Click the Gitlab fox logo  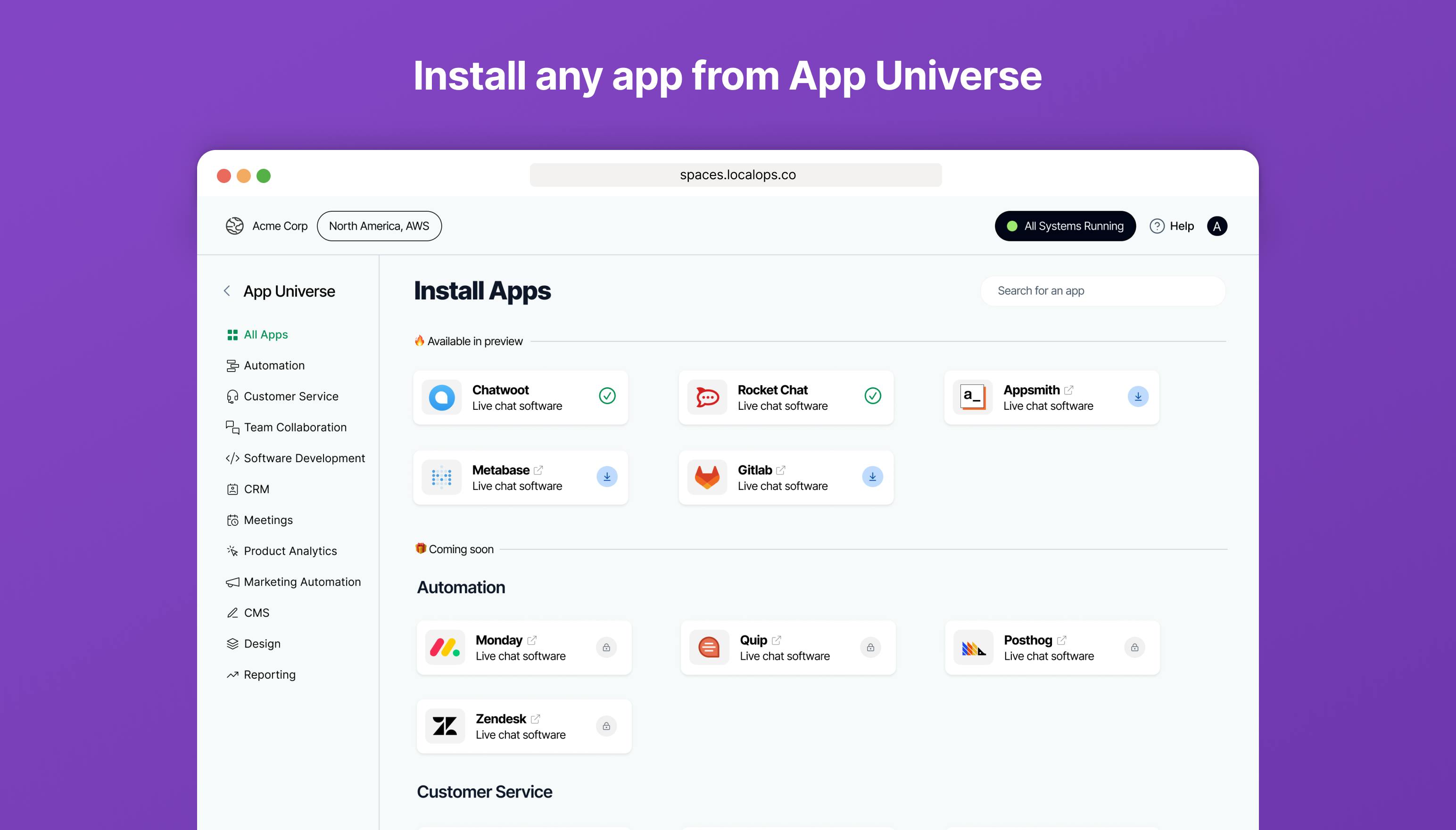[x=707, y=477]
